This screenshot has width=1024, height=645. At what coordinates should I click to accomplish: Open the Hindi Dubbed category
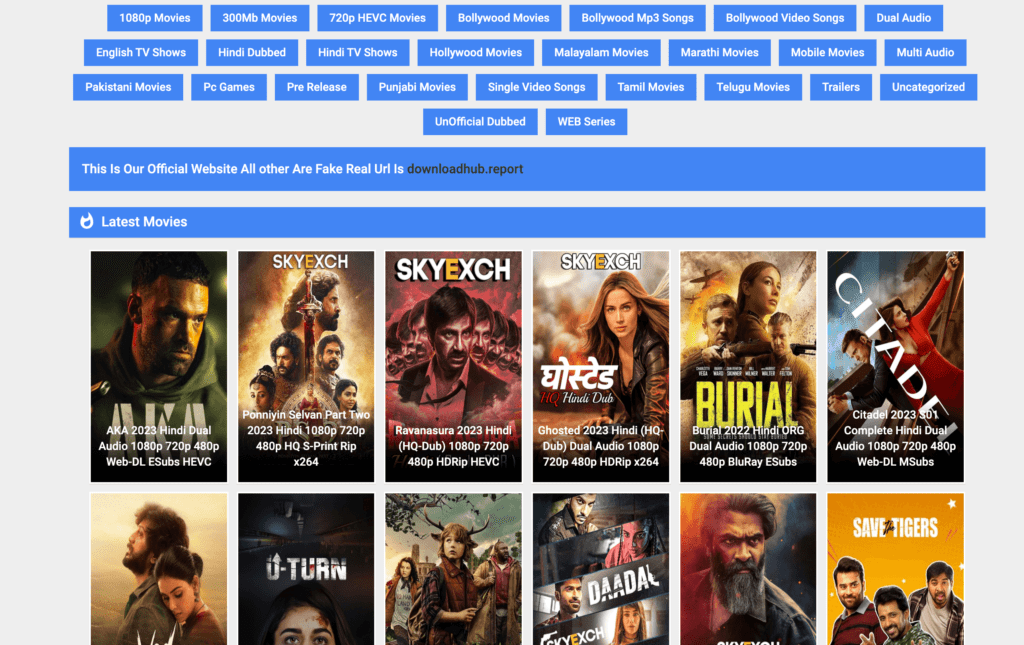point(252,53)
